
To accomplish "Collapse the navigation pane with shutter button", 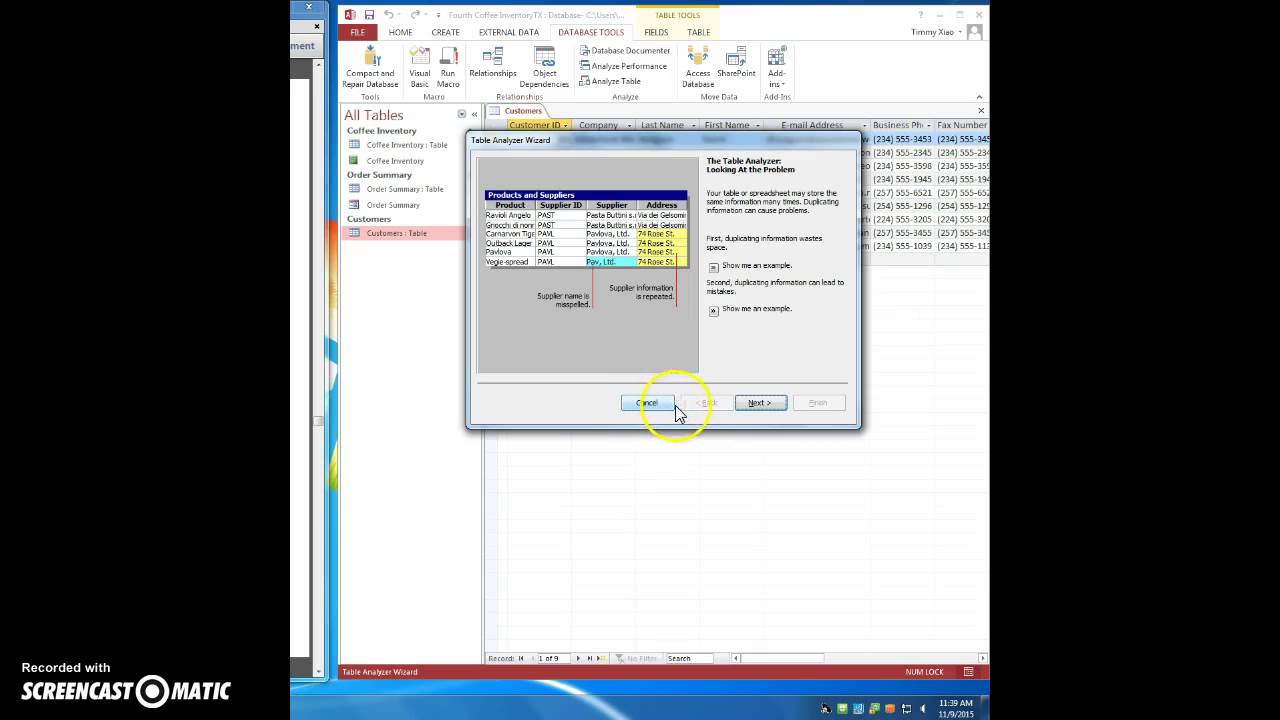I will click(x=474, y=114).
